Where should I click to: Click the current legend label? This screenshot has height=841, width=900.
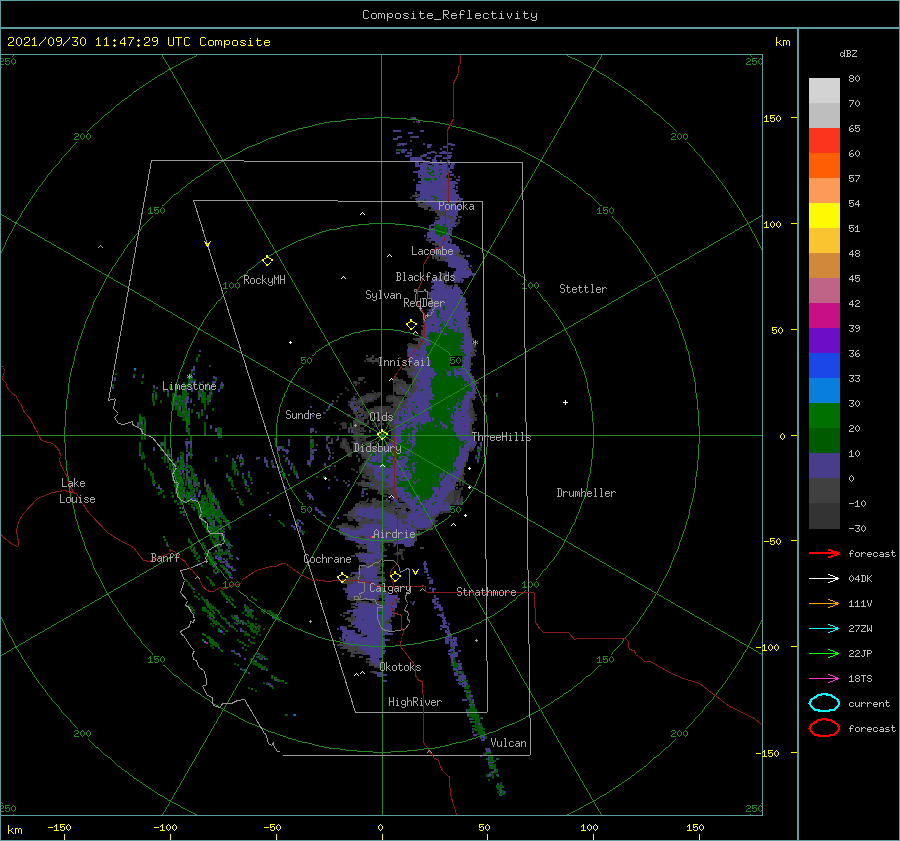[x=869, y=703]
